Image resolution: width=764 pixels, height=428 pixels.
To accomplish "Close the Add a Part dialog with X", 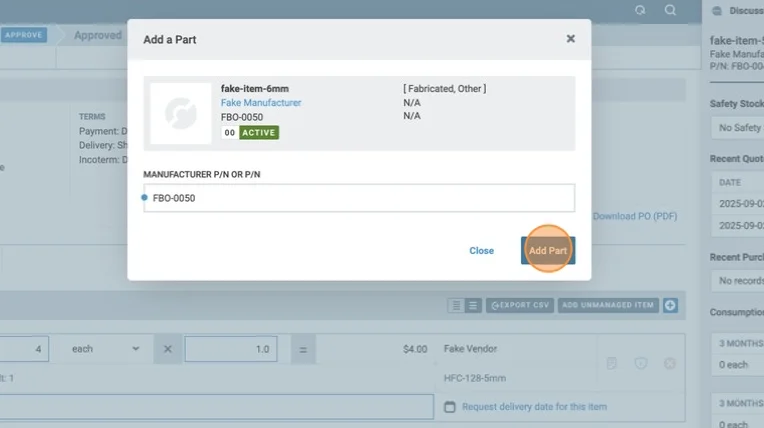I will pos(570,39).
